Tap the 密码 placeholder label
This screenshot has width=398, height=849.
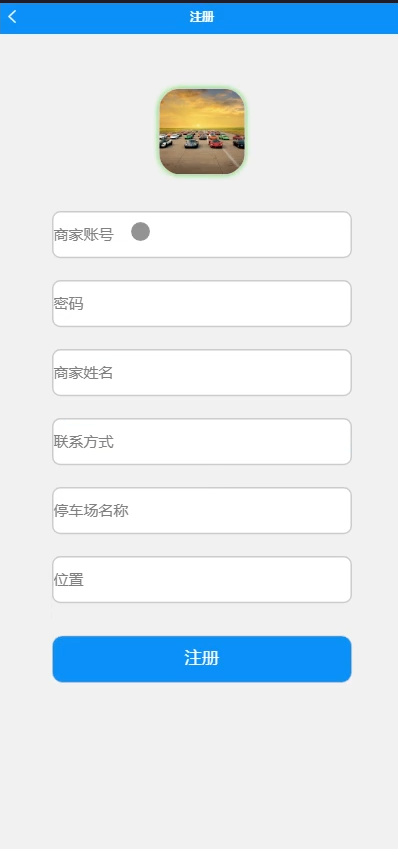pyautogui.click(x=68, y=304)
